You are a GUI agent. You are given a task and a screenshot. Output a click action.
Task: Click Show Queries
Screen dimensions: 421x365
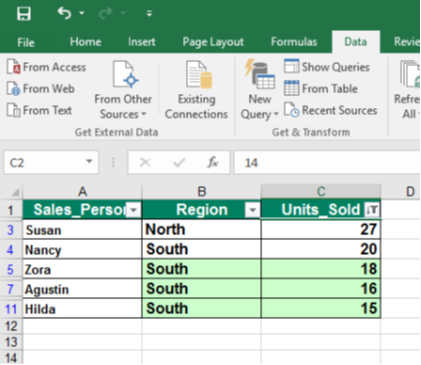[327, 67]
